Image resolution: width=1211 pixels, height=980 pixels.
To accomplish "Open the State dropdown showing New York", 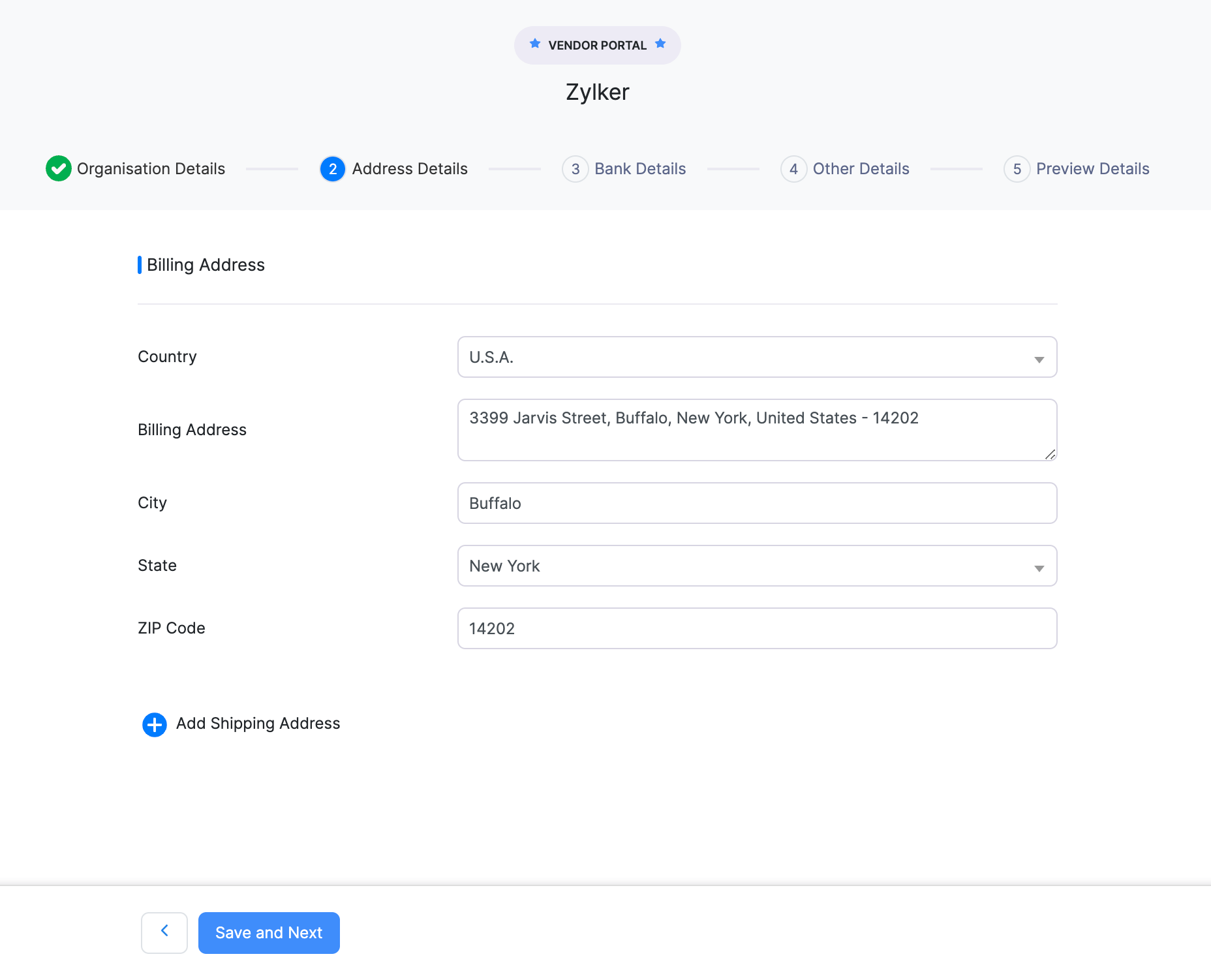I will tap(757, 566).
